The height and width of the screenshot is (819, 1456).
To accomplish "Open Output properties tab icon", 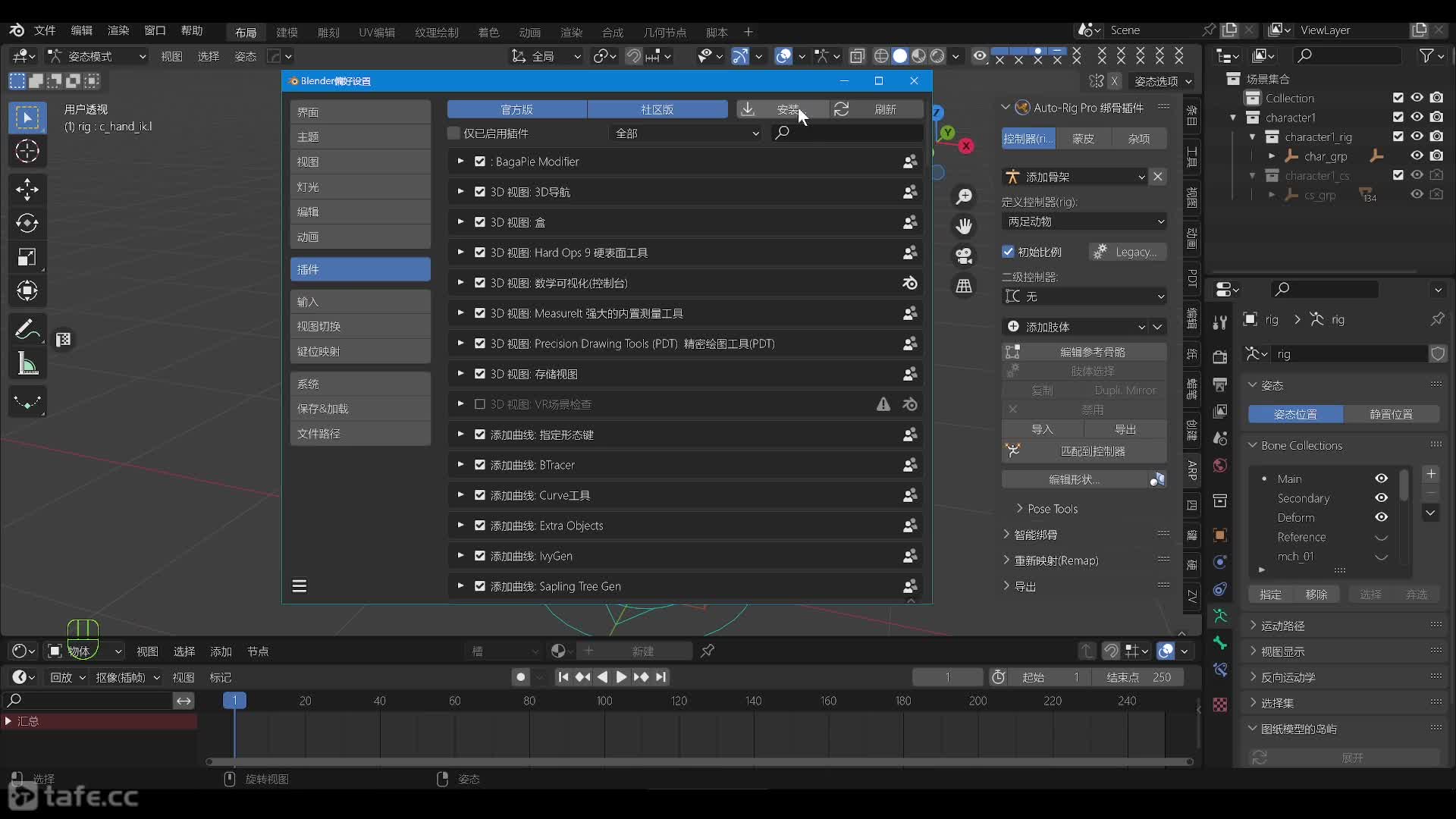I will coord(1219,384).
